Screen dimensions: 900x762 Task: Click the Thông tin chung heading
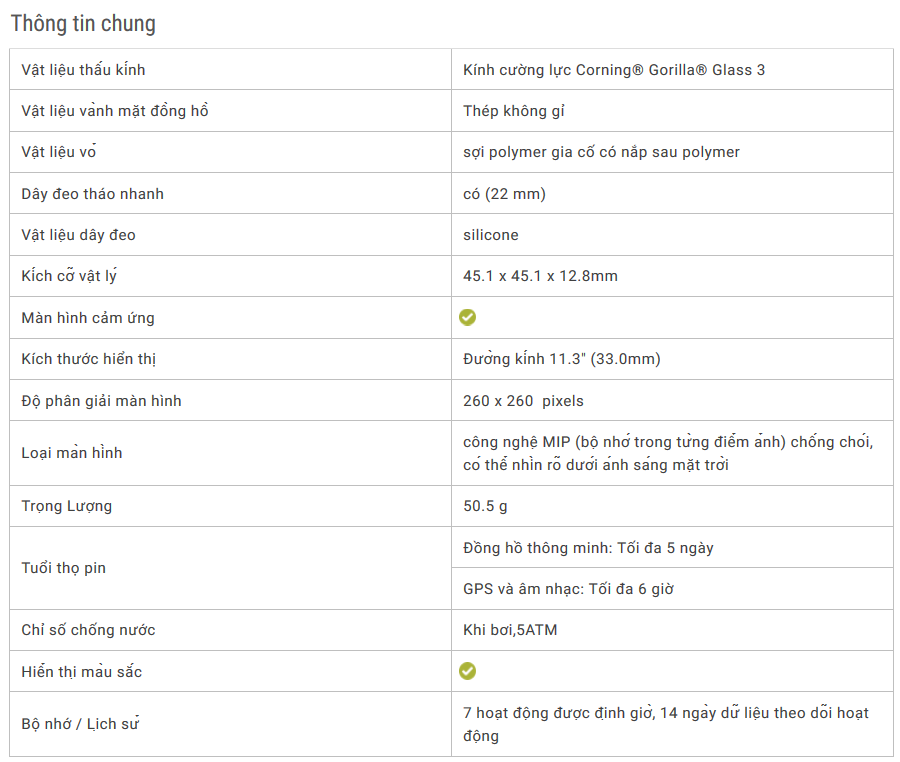(x=83, y=24)
